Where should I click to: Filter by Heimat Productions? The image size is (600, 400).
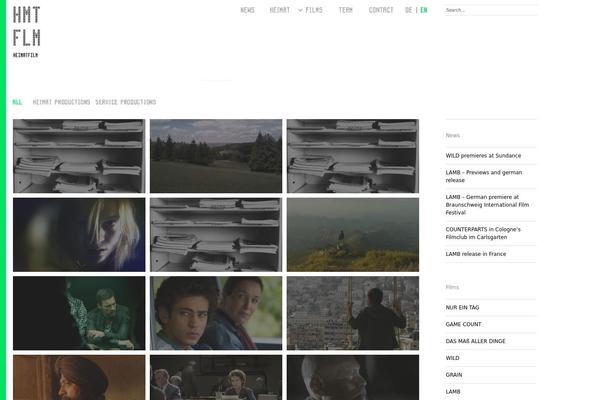pos(61,102)
